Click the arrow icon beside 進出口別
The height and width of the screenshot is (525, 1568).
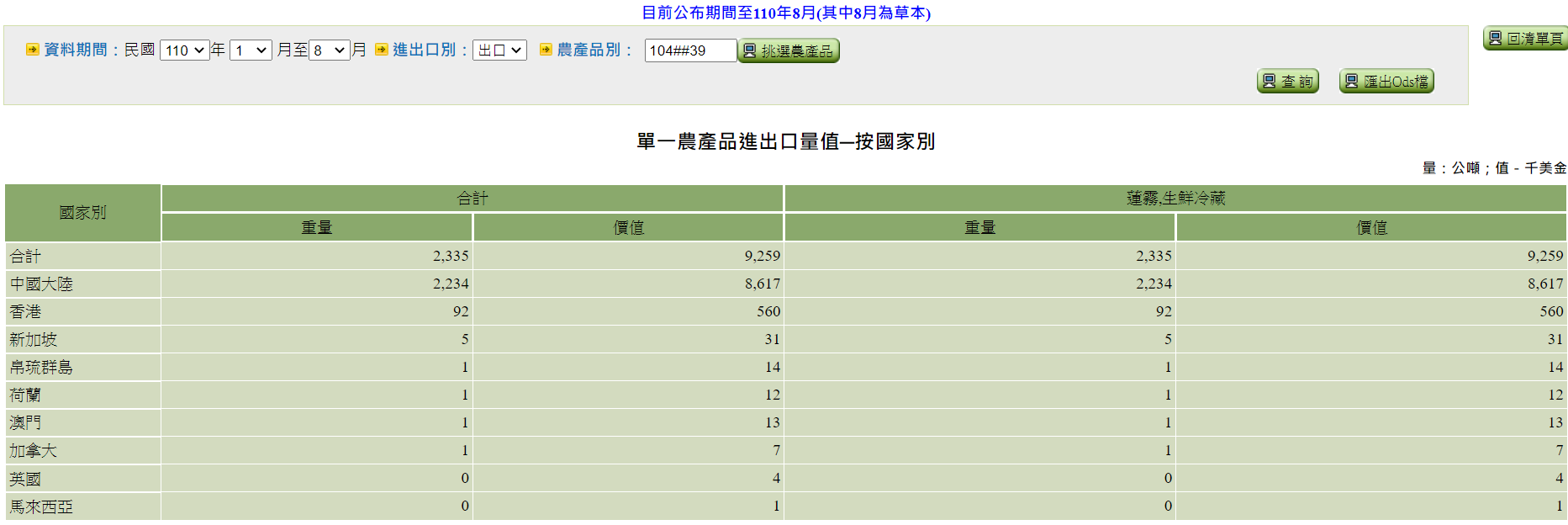click(x=382, y=50)
